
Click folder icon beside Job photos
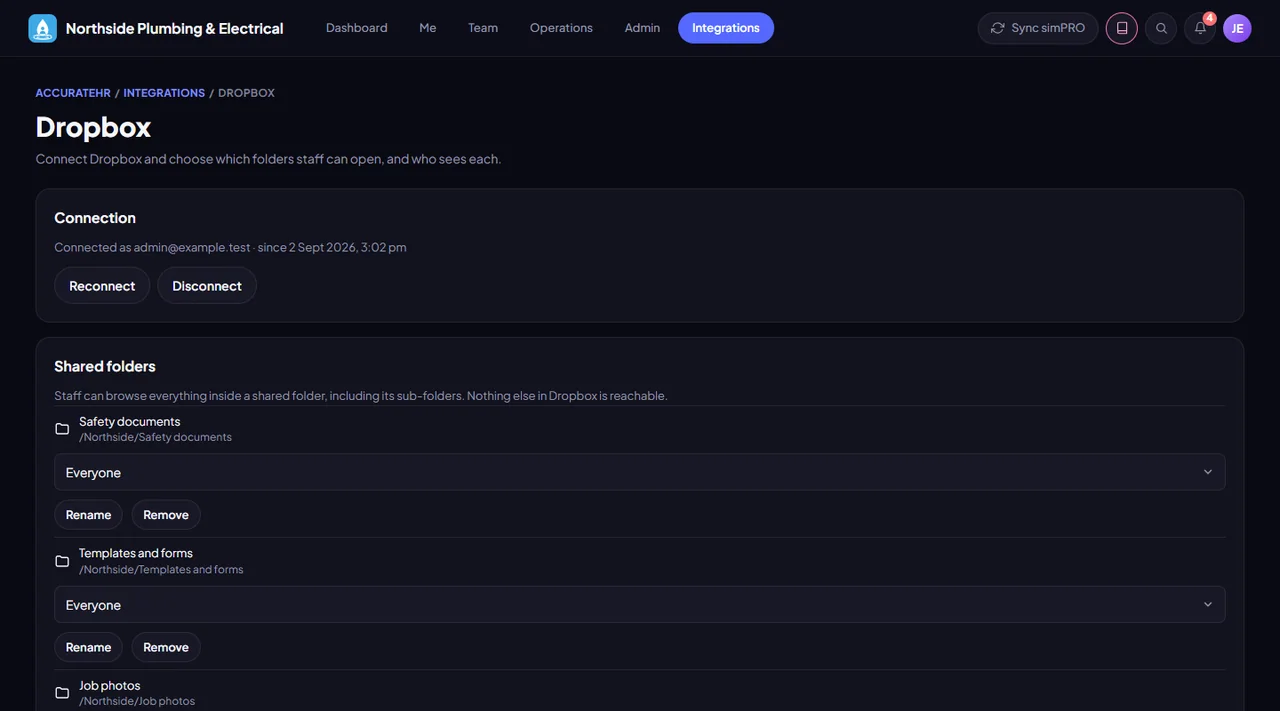(x=62, y=693)
